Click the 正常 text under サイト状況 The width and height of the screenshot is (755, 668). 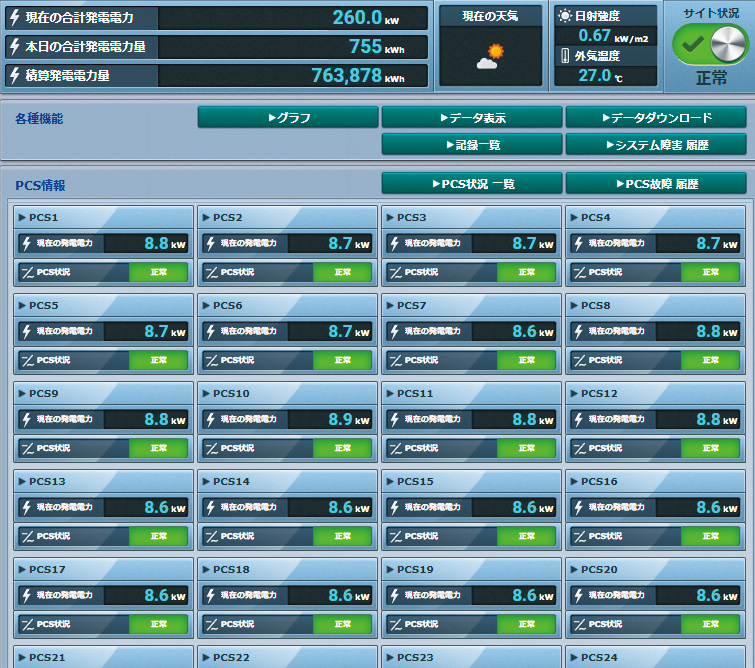[711, 78]
